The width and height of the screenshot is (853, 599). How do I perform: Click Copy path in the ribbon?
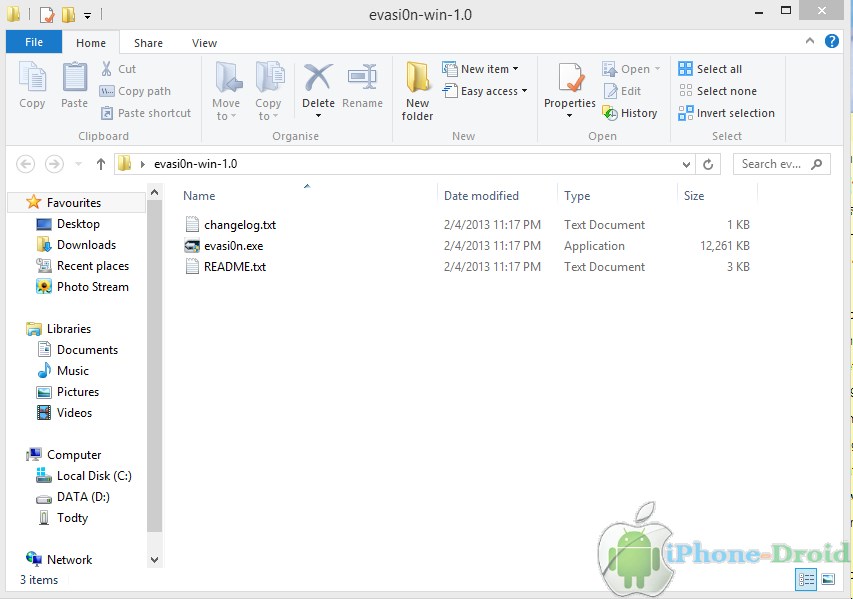tap(135, 91)
